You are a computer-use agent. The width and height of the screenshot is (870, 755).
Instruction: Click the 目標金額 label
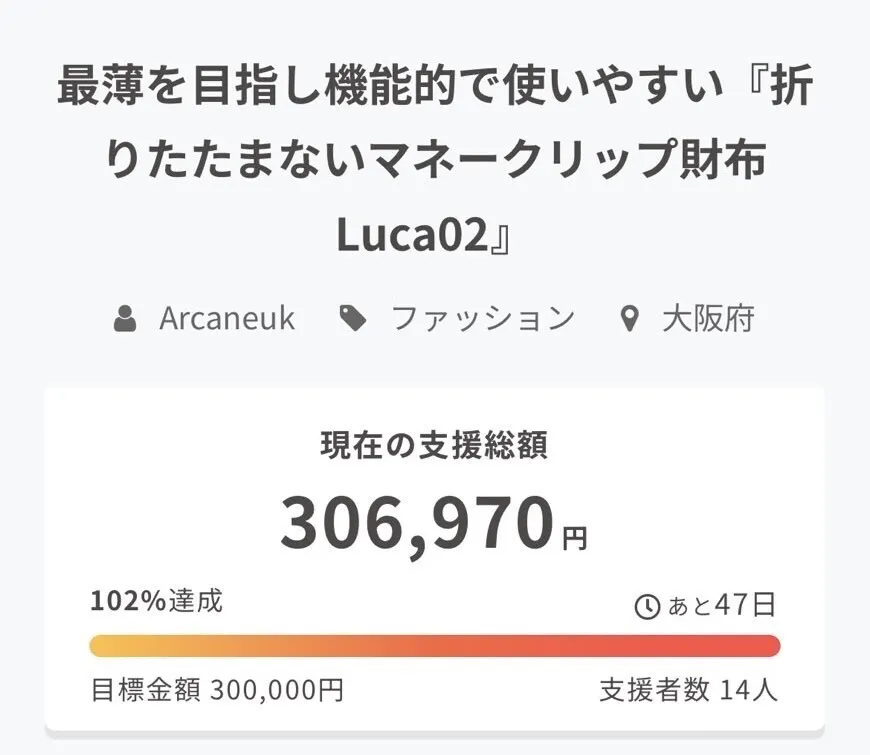(x=145, y=690)
